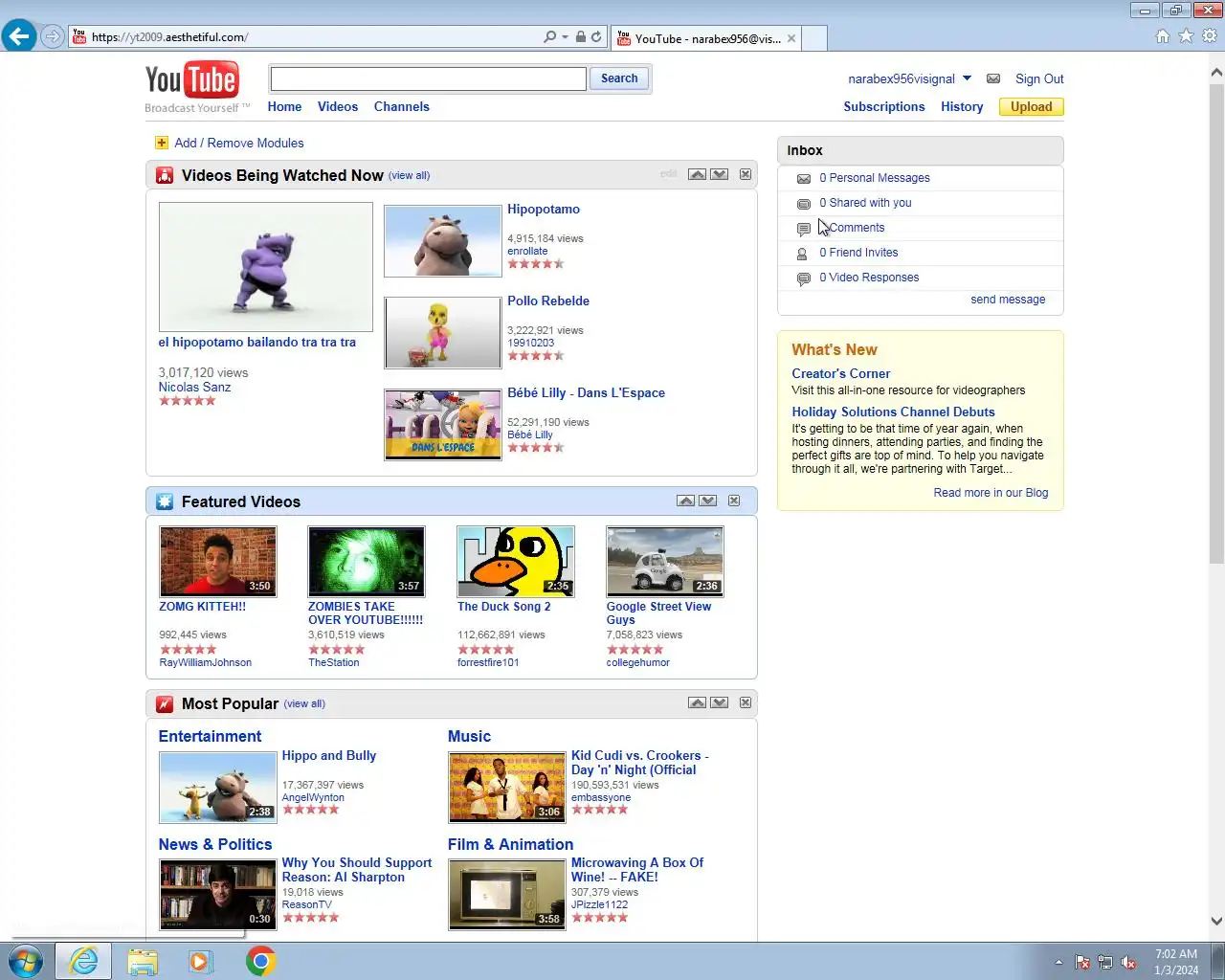Image resolution: width=1225 pixels, height=980 pixels.
Task: Click the clock showing 7:02 AM
Action: 1176,954
